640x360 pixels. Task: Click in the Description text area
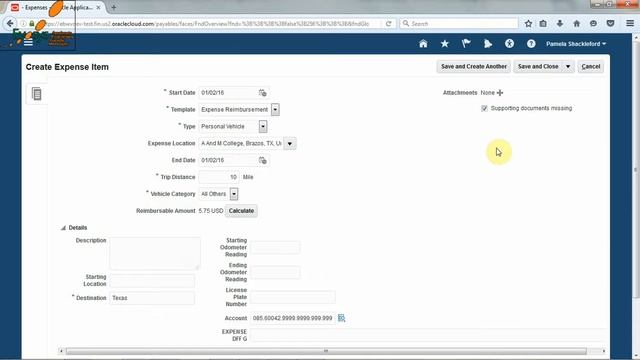click(x=155, y=253)
